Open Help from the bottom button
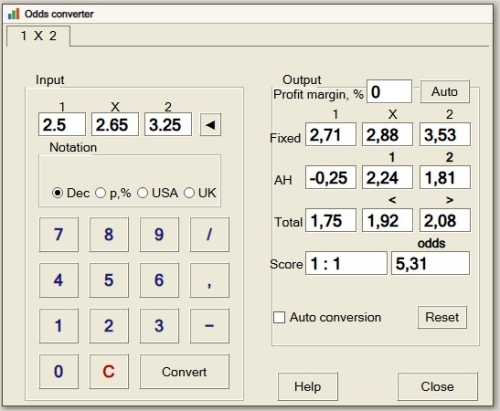The height and width of the screenshot is (411, 500). click(x=308, y=387)
